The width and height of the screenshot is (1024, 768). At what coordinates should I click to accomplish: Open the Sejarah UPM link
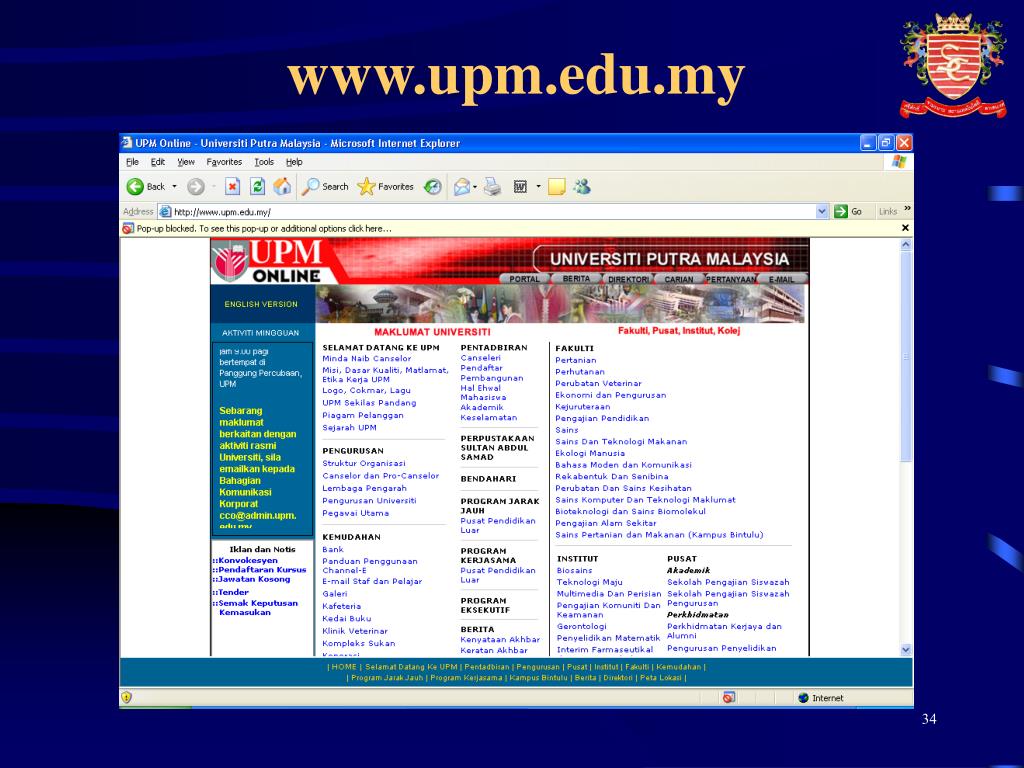pos(349,428)
